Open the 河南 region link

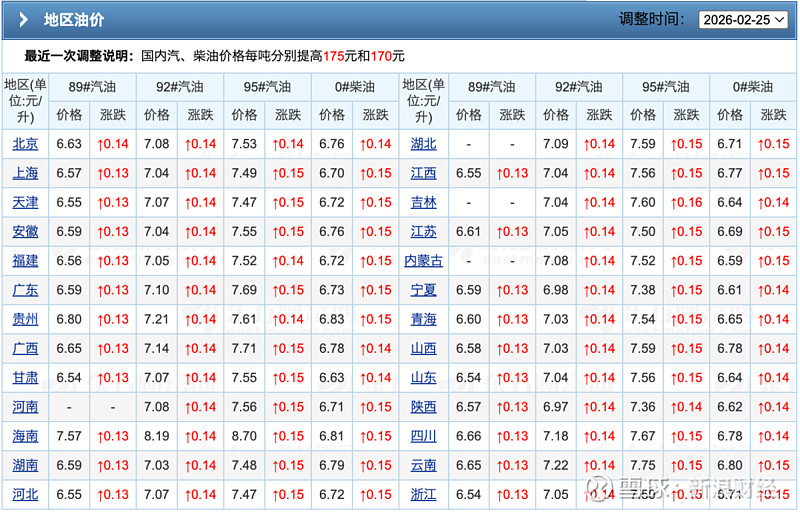click(x=25, y=407)
